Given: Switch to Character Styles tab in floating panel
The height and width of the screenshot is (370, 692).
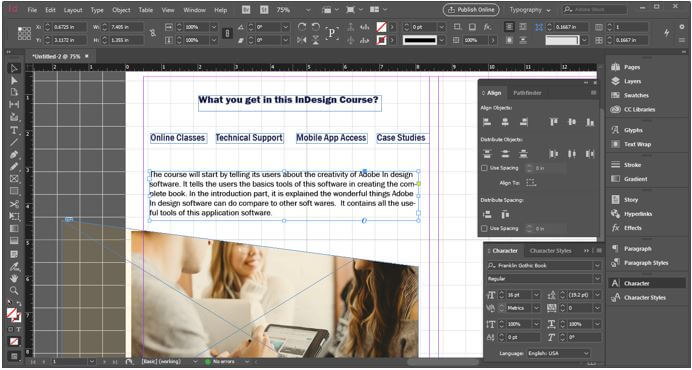Looking at the screenshot, I should pos(550,251).
